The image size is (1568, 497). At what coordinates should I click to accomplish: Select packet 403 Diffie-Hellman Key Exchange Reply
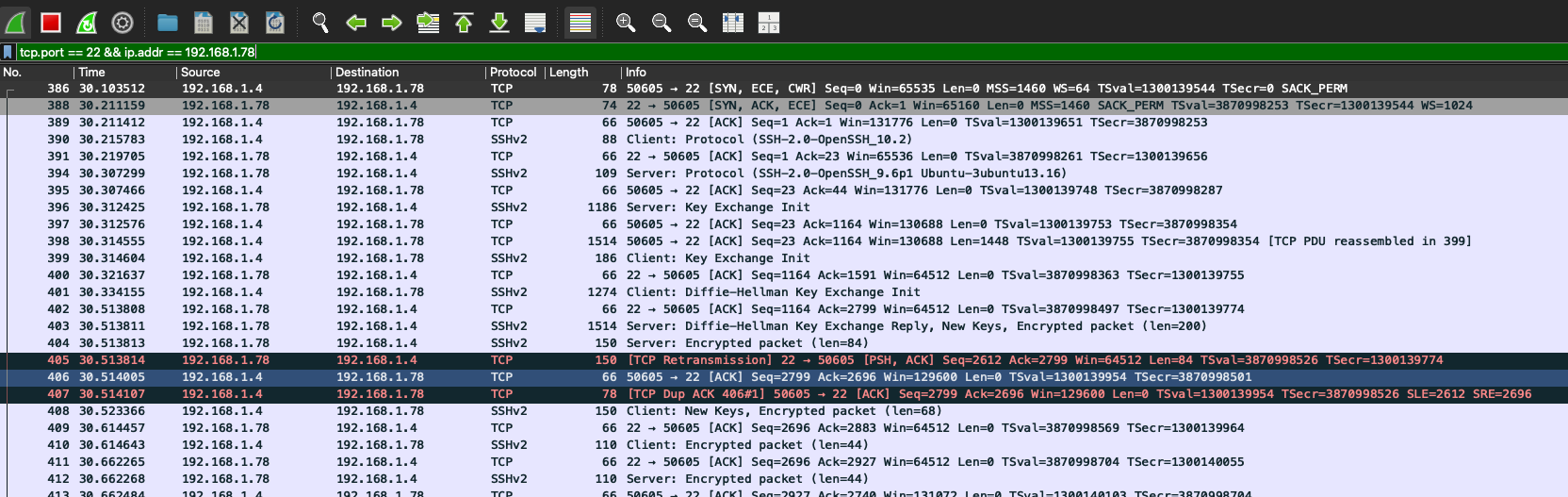click(784, 326)
